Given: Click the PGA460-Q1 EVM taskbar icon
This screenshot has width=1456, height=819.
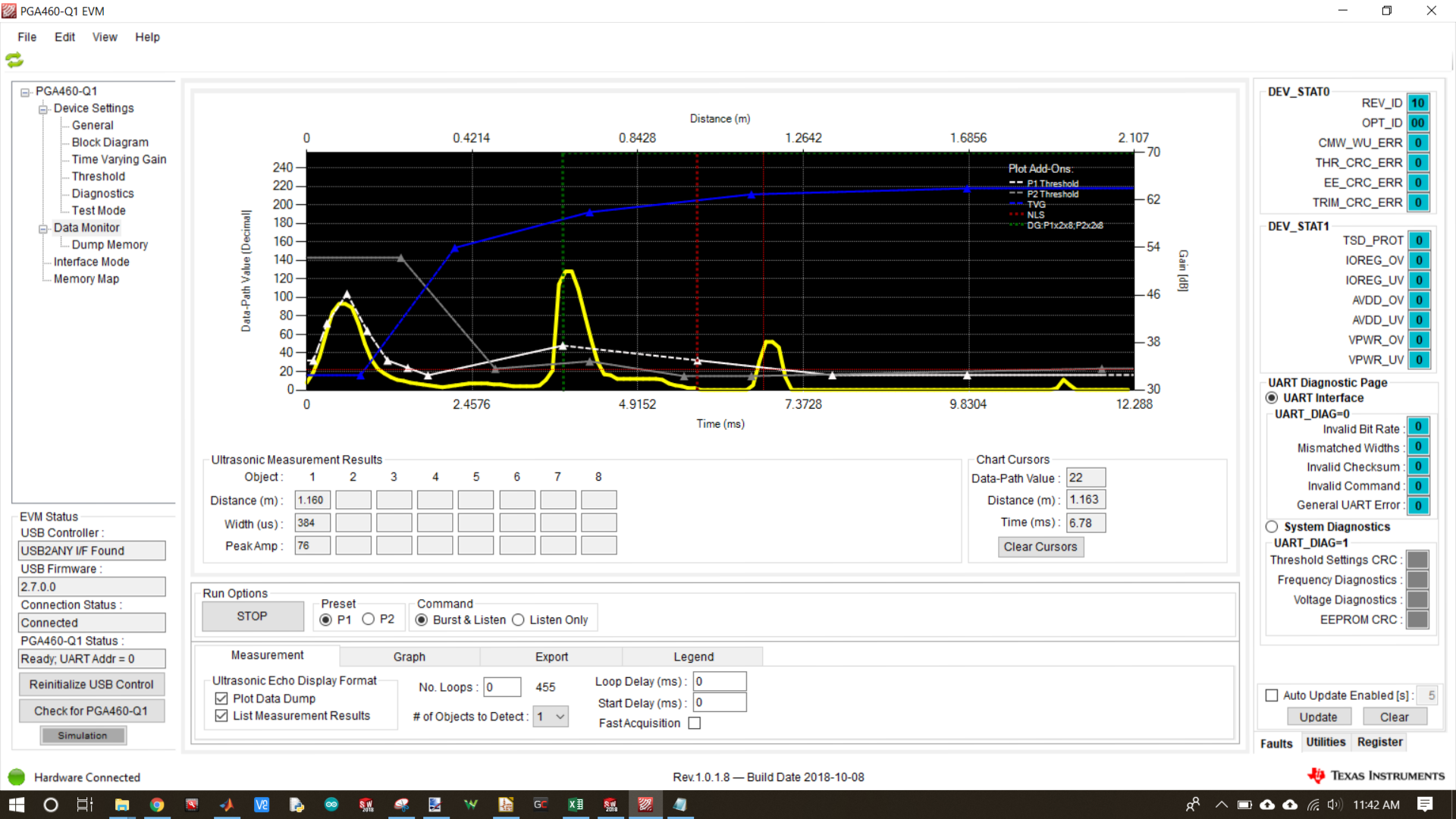Looking at the screenshot, I should point(645,805).
